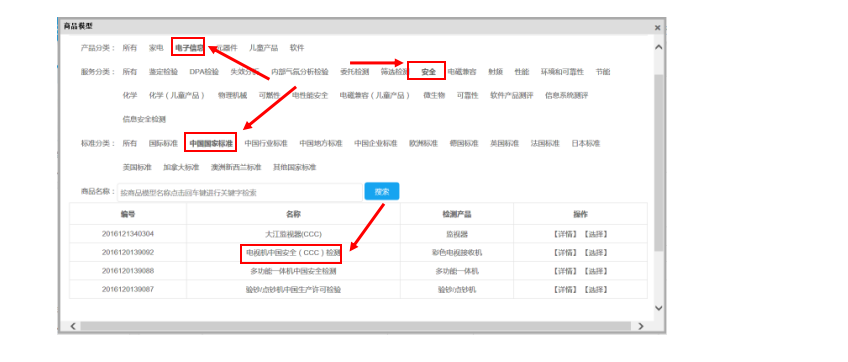Select 所有 in the 服务分类 row
The height and width of the screenshot is (362, 848).
point(130,71)
